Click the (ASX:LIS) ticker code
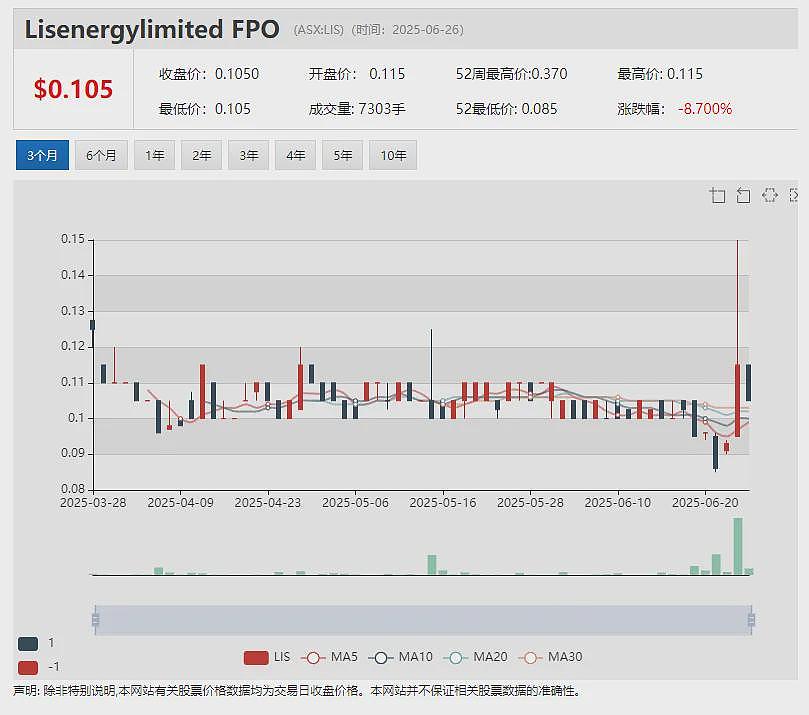 (x=318, y=30)
